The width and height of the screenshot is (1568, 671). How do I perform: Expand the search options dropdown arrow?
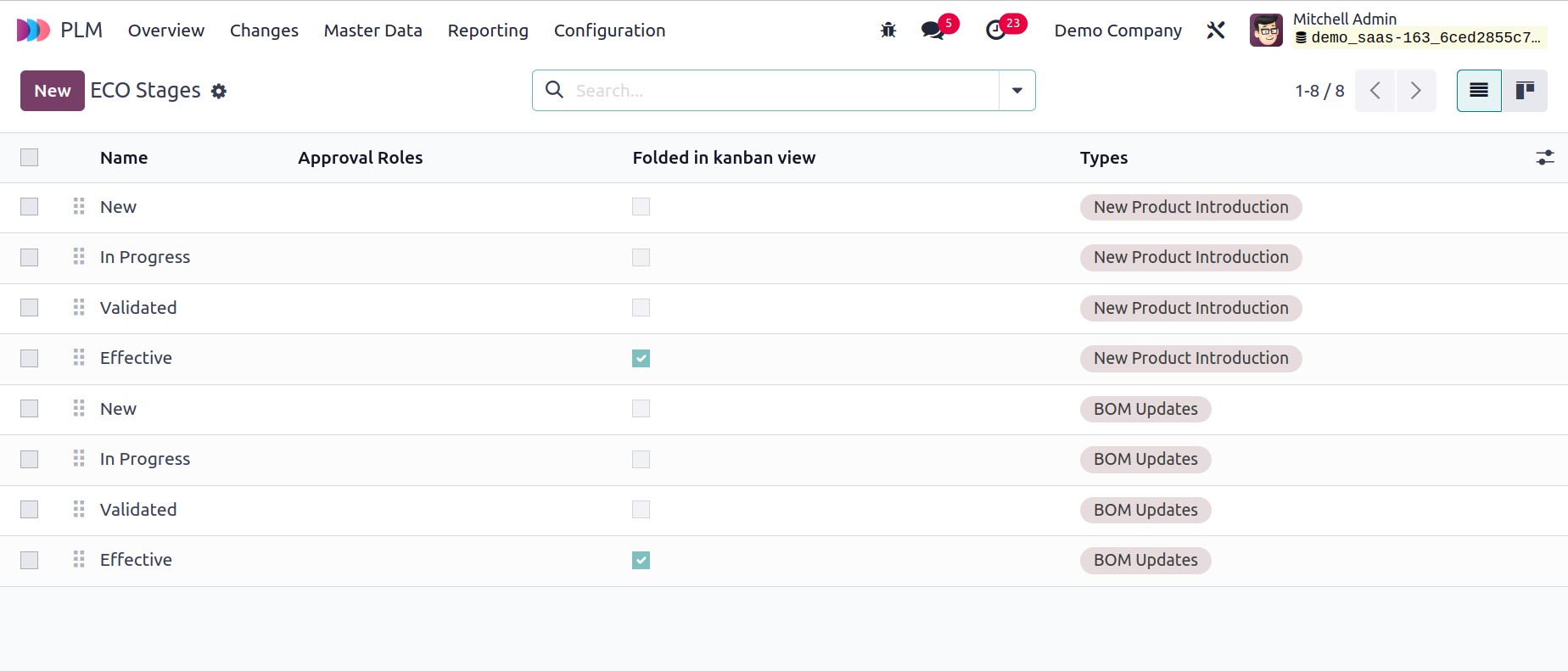(1016, 91)
